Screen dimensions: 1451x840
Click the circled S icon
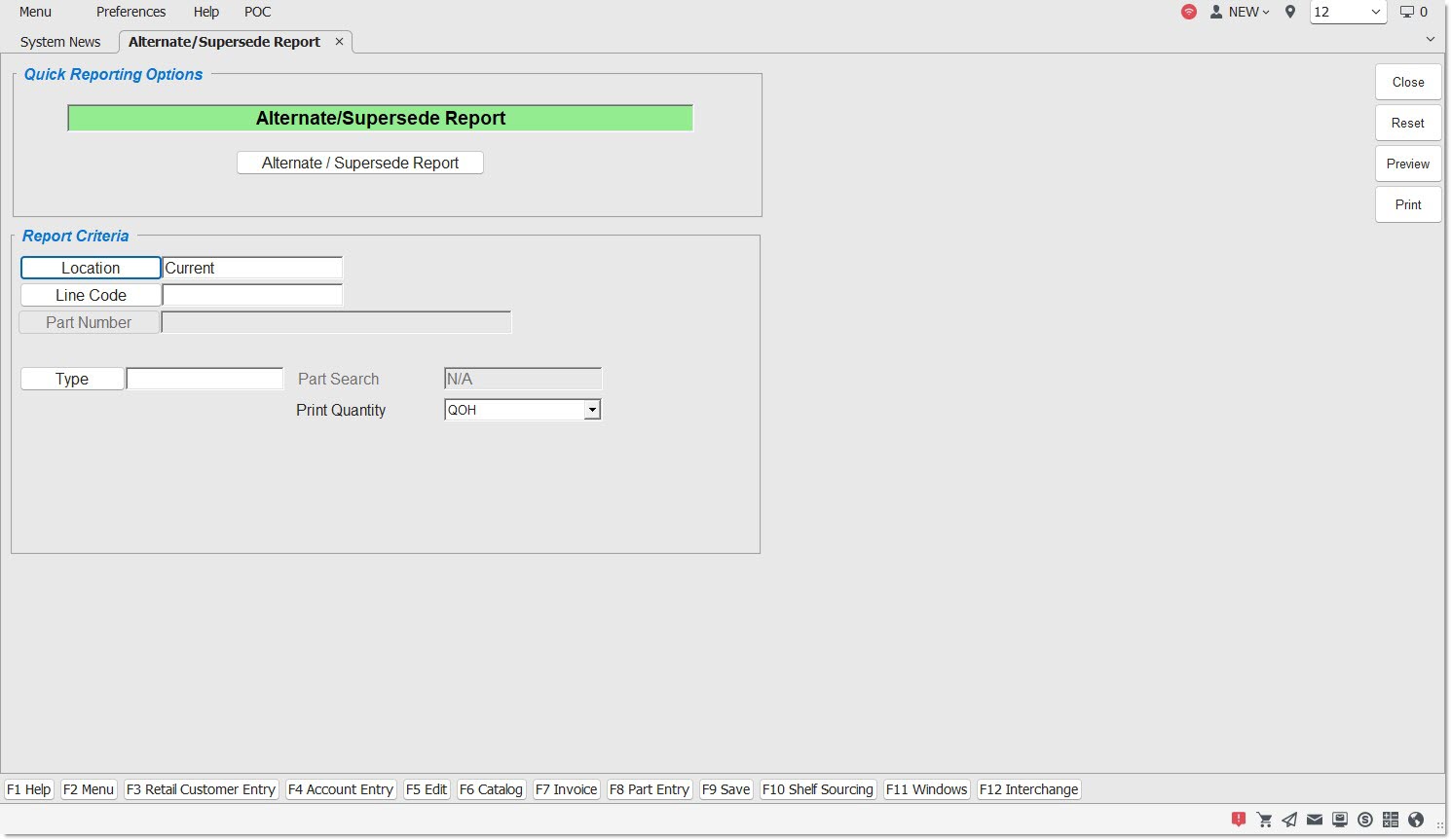tap(1365, 820)
